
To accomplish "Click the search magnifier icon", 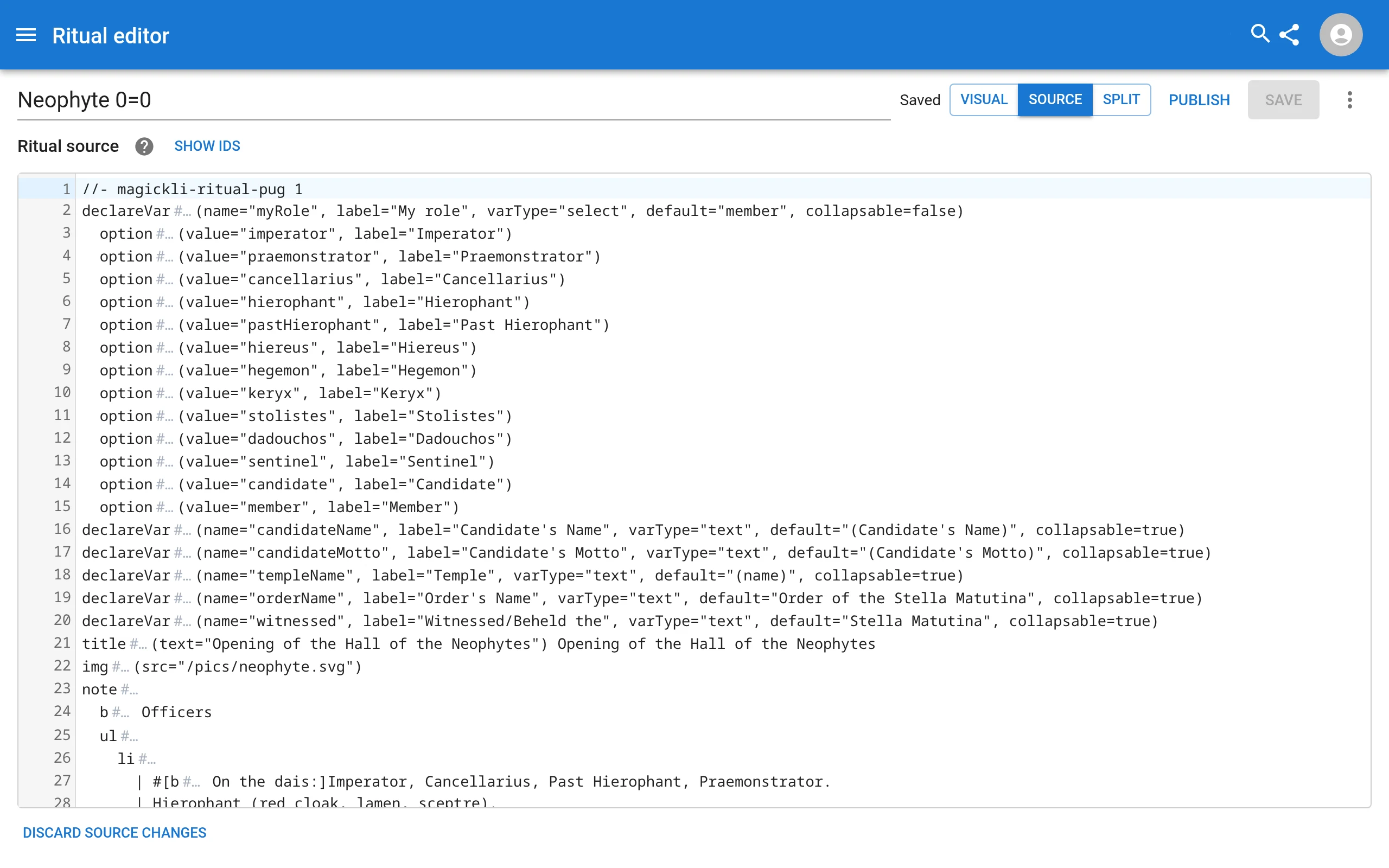I will (x=1260, y=34).
